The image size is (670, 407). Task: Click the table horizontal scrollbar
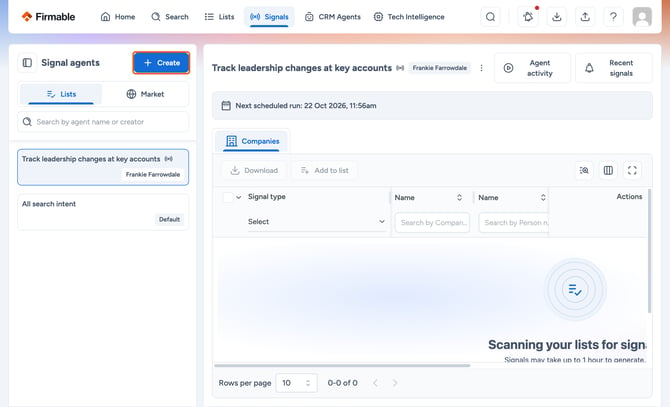pyautogui.click(x=342, y=366)
